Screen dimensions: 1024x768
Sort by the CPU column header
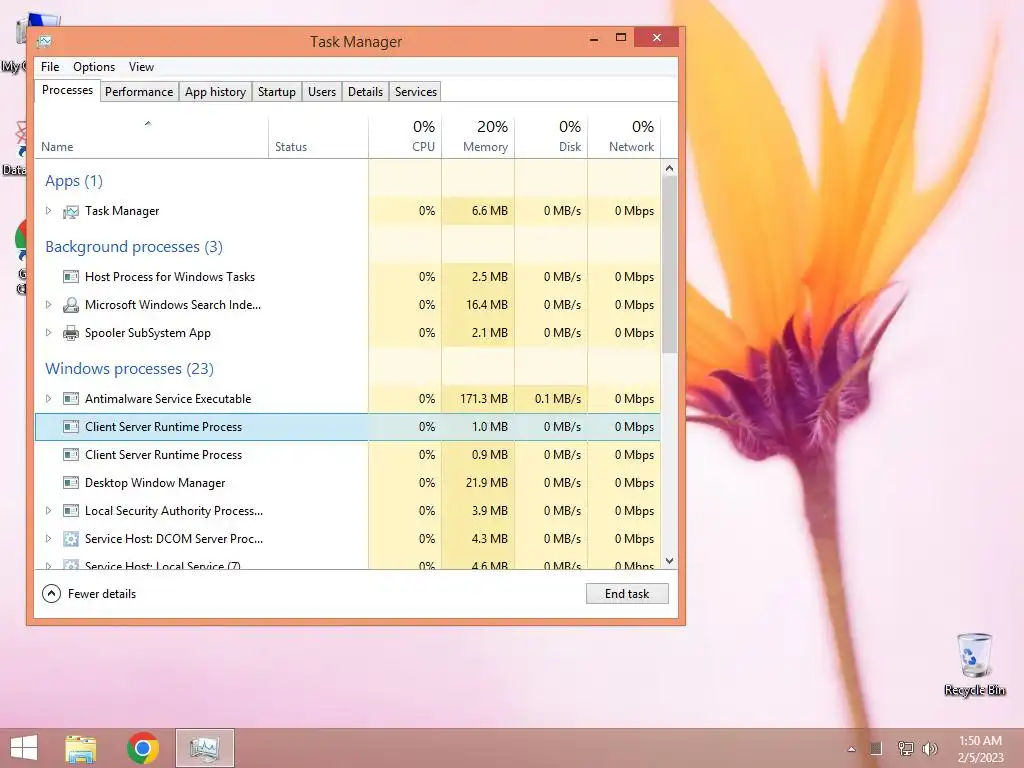coord(405,137)
